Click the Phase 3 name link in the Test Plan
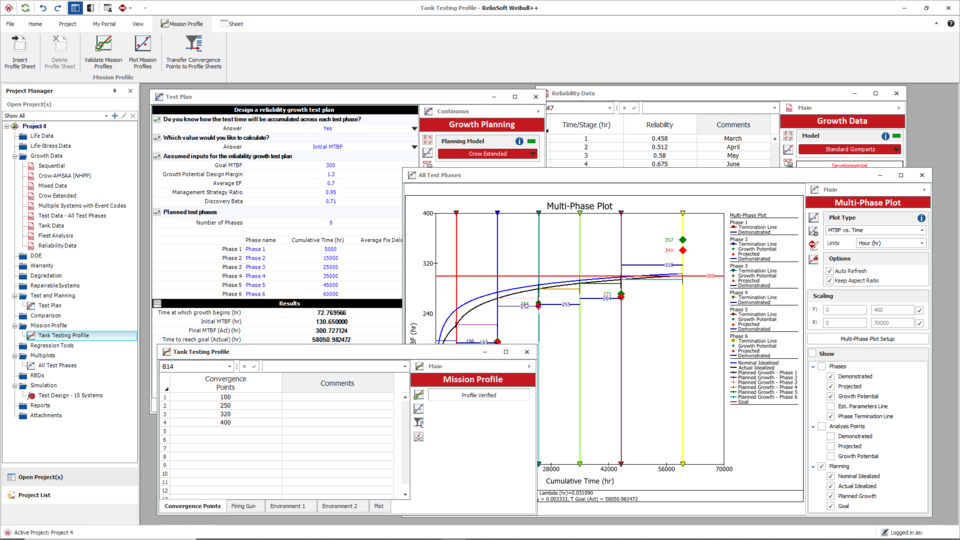 pos(255,267)
